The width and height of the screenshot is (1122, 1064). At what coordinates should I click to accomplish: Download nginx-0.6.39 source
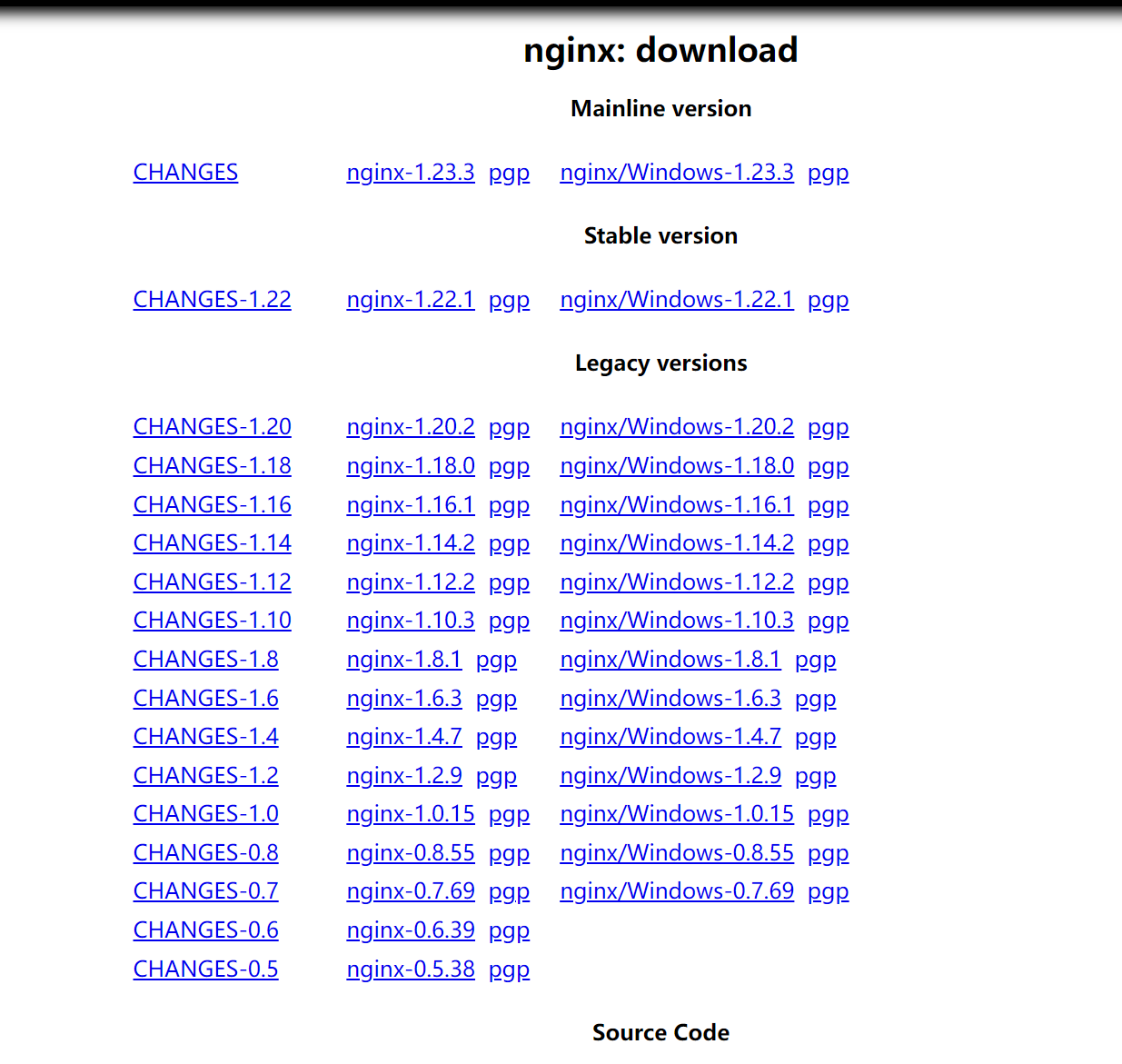coord(411,930)
